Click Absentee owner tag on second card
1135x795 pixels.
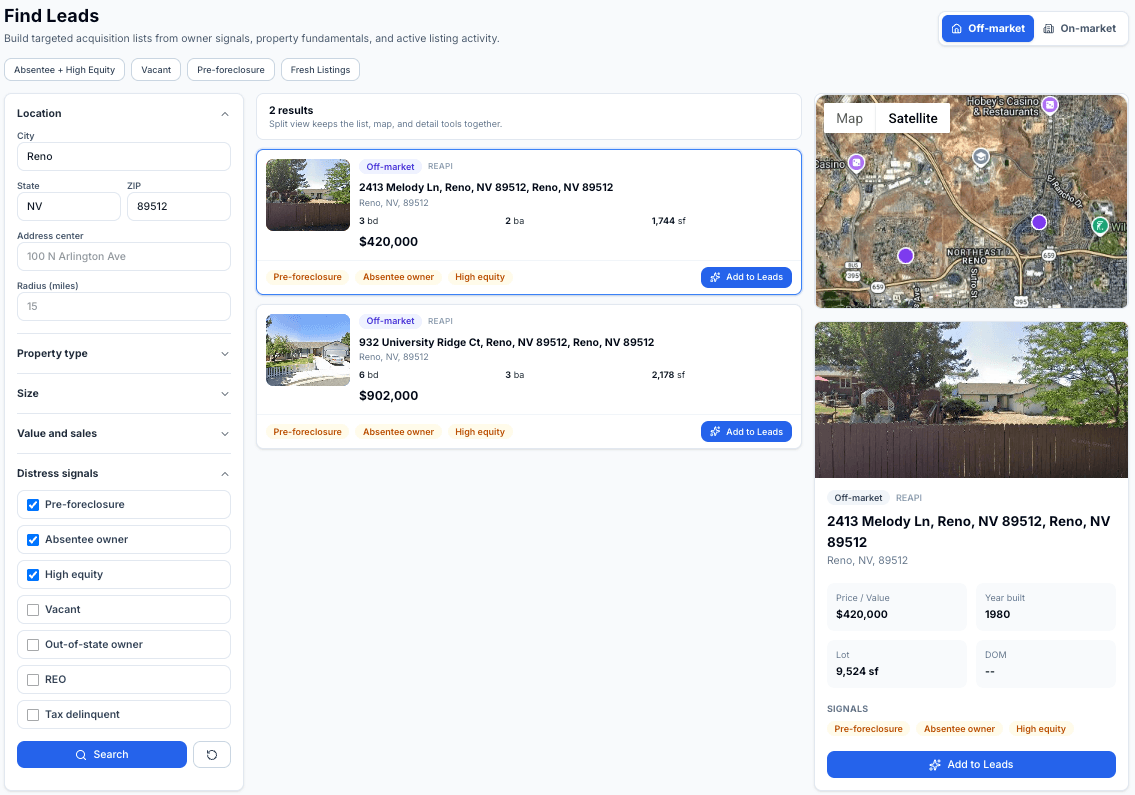(398, 432)
